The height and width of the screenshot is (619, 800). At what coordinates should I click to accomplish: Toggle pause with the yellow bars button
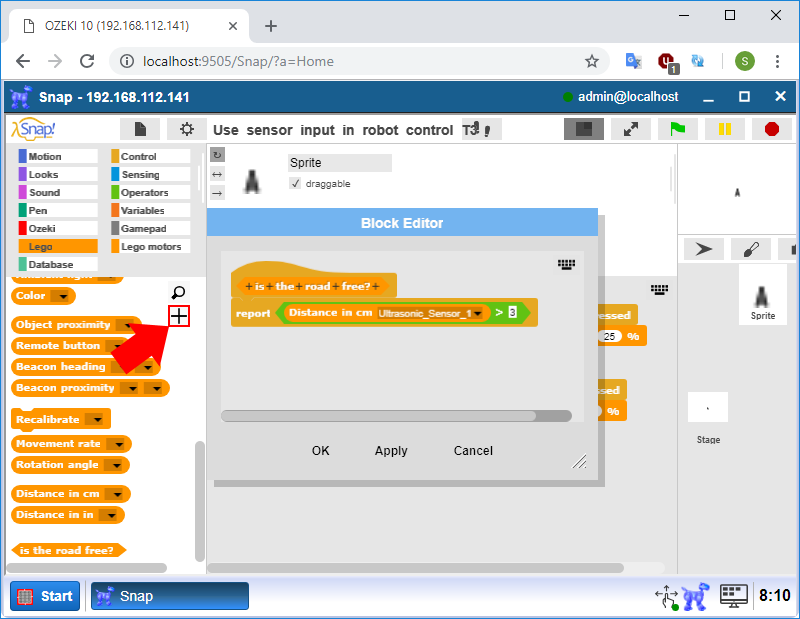click(x=724, y=129)
